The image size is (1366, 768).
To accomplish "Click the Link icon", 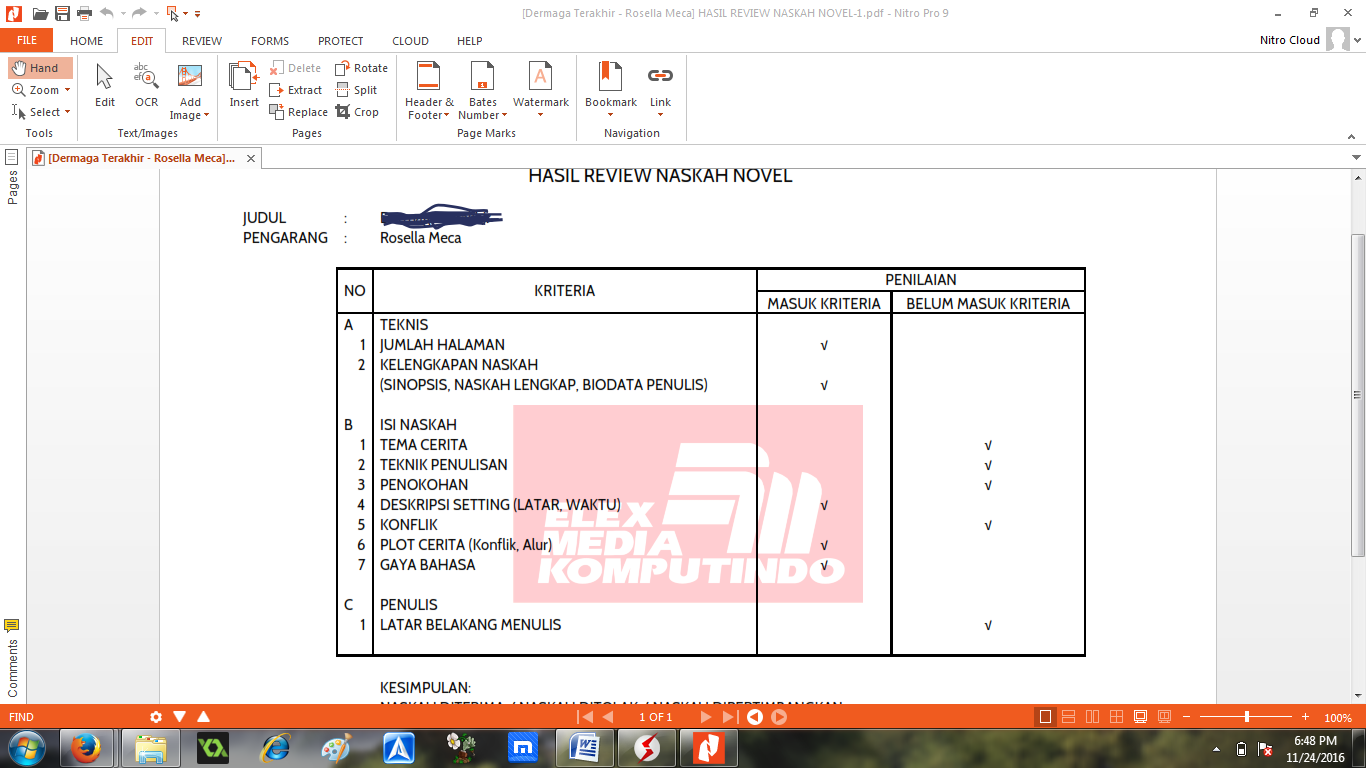I will [660, 76].
